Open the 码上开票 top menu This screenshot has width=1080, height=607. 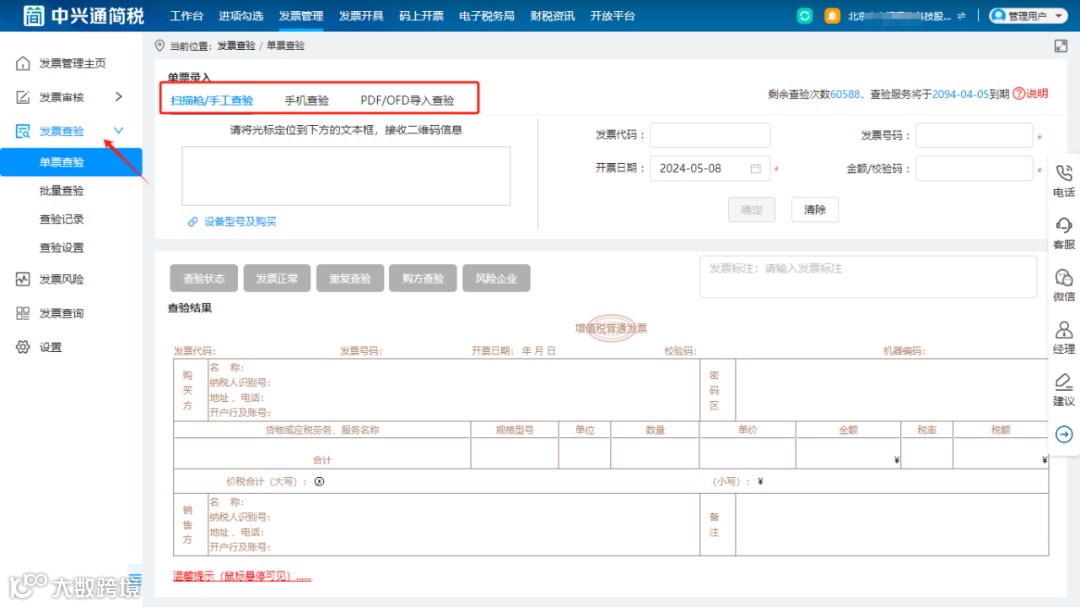point(421,16)
